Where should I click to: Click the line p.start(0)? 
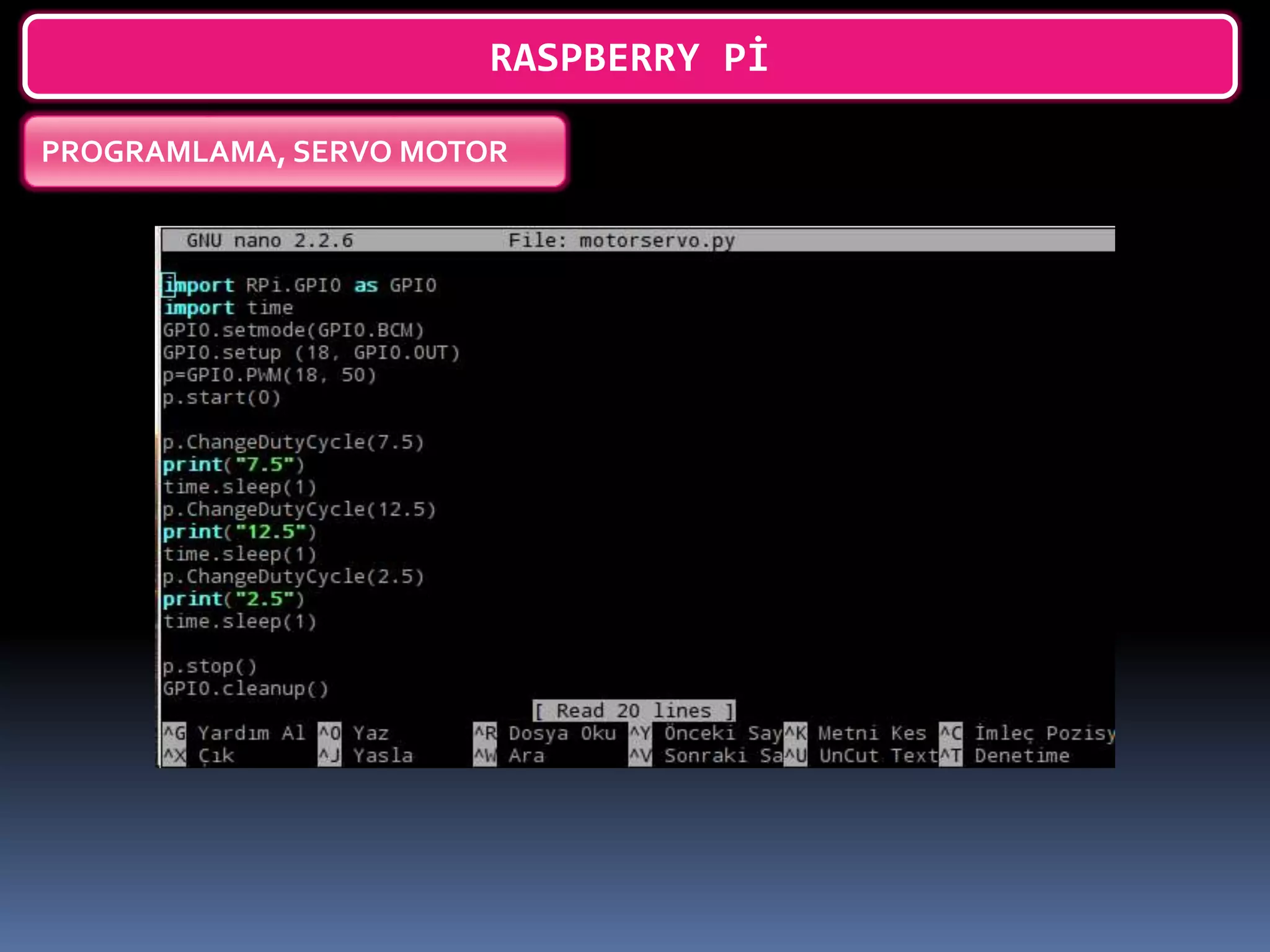coord(221,397)
